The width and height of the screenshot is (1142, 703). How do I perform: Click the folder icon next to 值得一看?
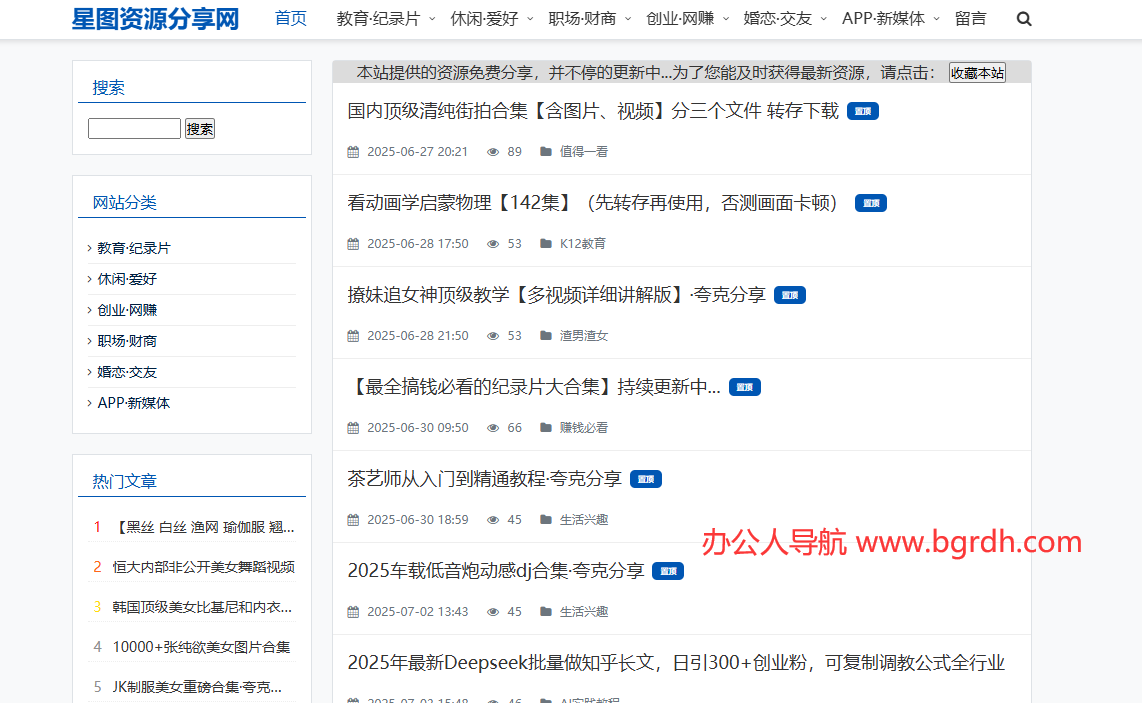[546, 152]
